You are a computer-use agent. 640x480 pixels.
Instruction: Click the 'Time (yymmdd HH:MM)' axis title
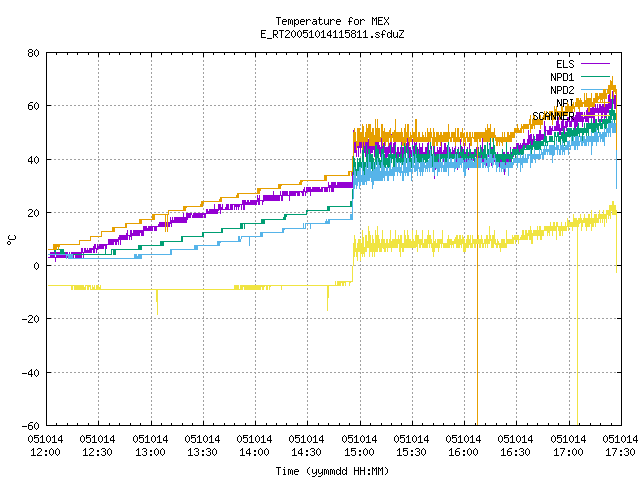click(x=332, y=471)
